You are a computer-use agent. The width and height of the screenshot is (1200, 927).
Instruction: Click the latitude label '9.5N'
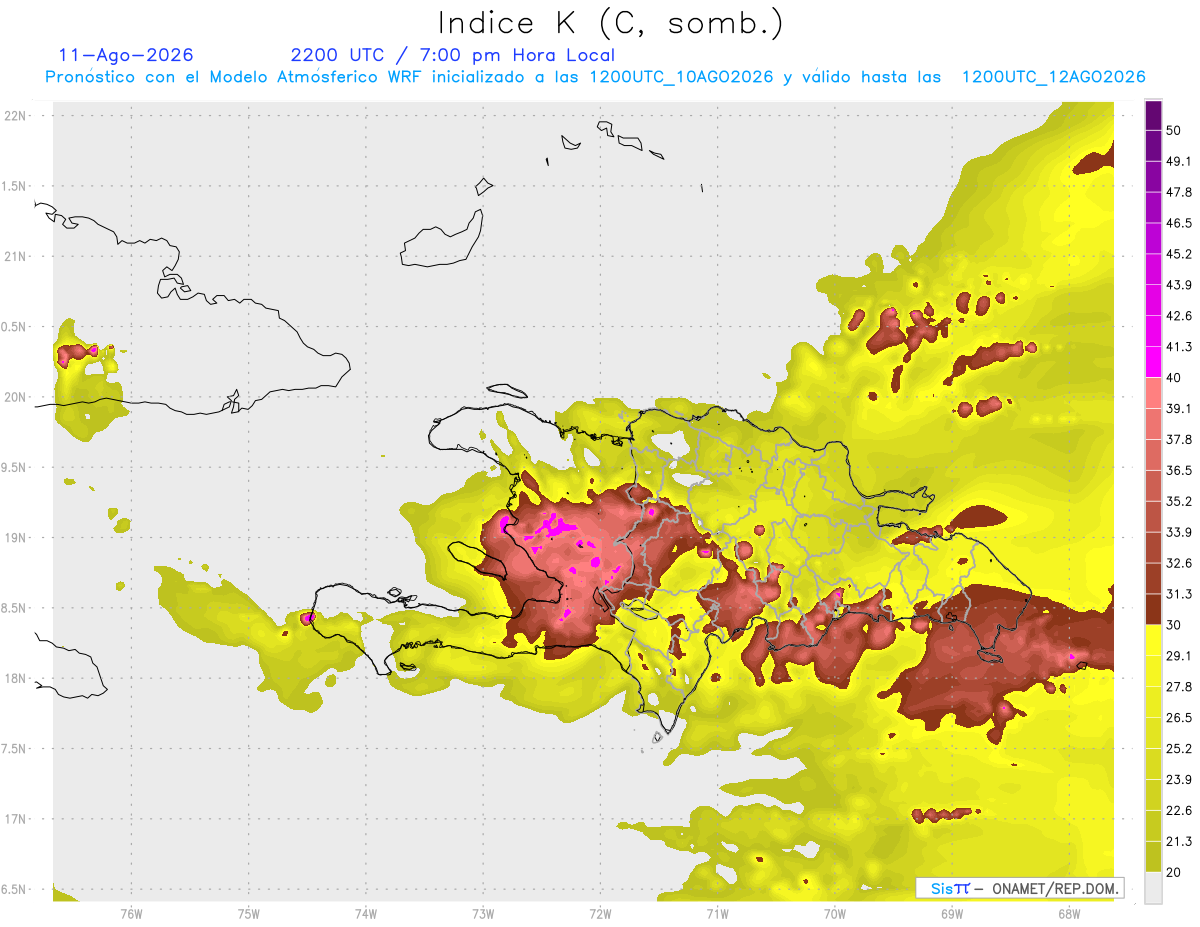pyautogui.click(x=15, y=467)
